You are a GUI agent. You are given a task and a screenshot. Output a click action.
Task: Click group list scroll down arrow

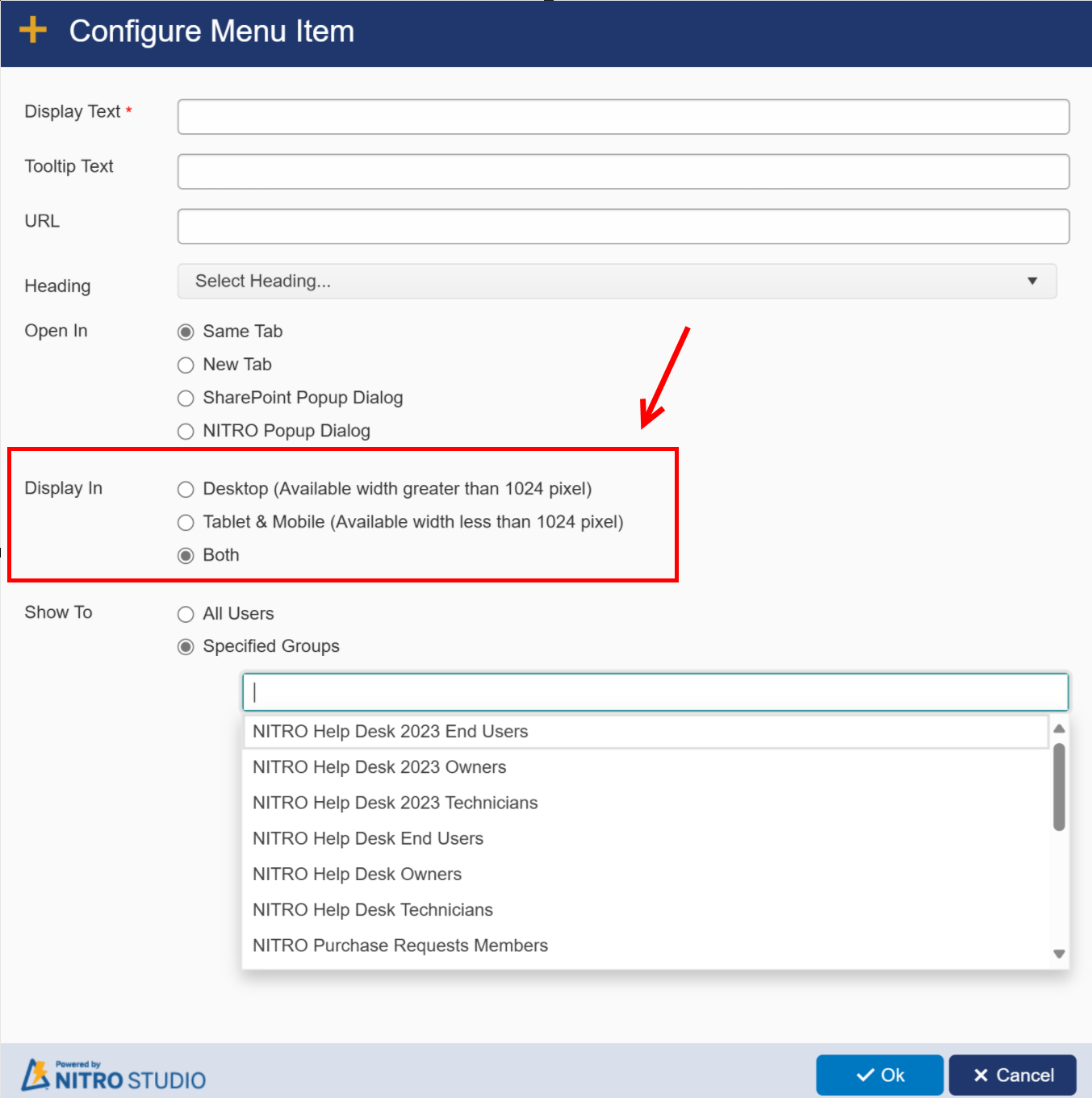1059,954
